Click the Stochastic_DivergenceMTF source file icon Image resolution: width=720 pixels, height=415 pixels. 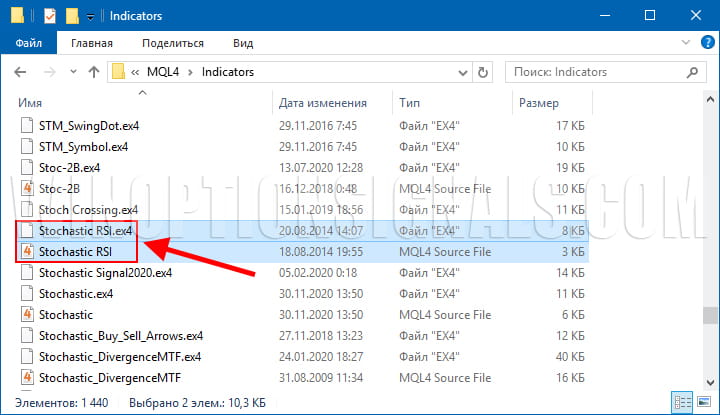28,377
